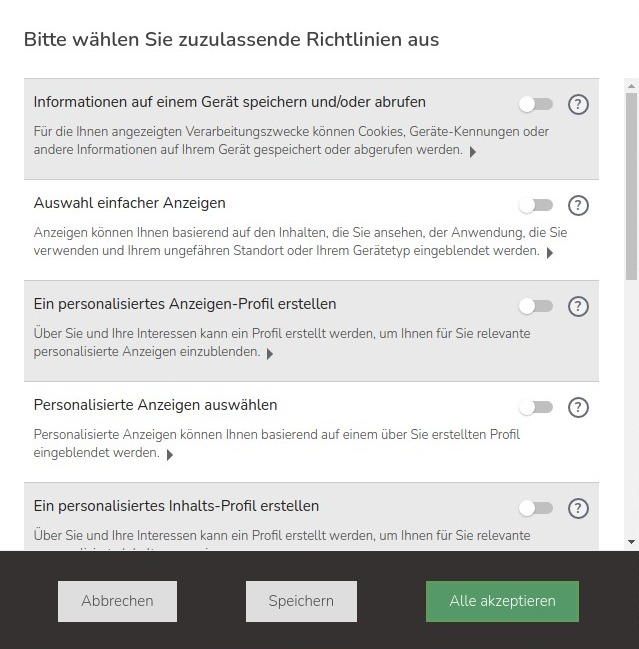Open help for 'Ein personalisiertes Inhalts-Profil erstellen'

577,508
